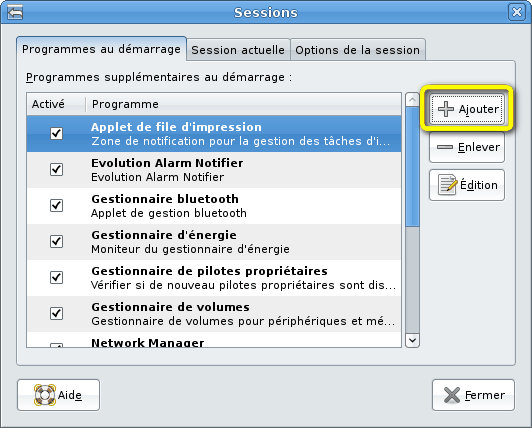Click the minus icon on Enlever button

point(445,147)
